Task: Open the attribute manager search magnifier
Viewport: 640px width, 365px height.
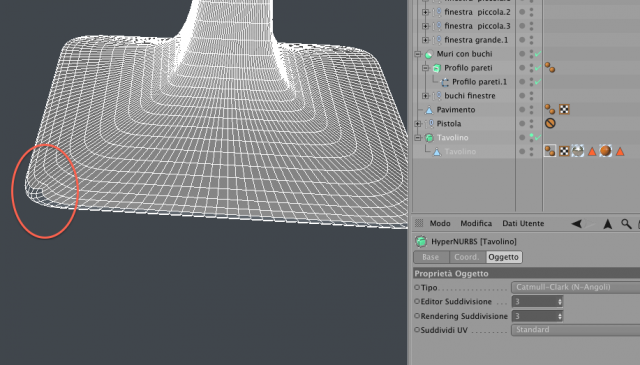Action: click(x=626, y=224)
